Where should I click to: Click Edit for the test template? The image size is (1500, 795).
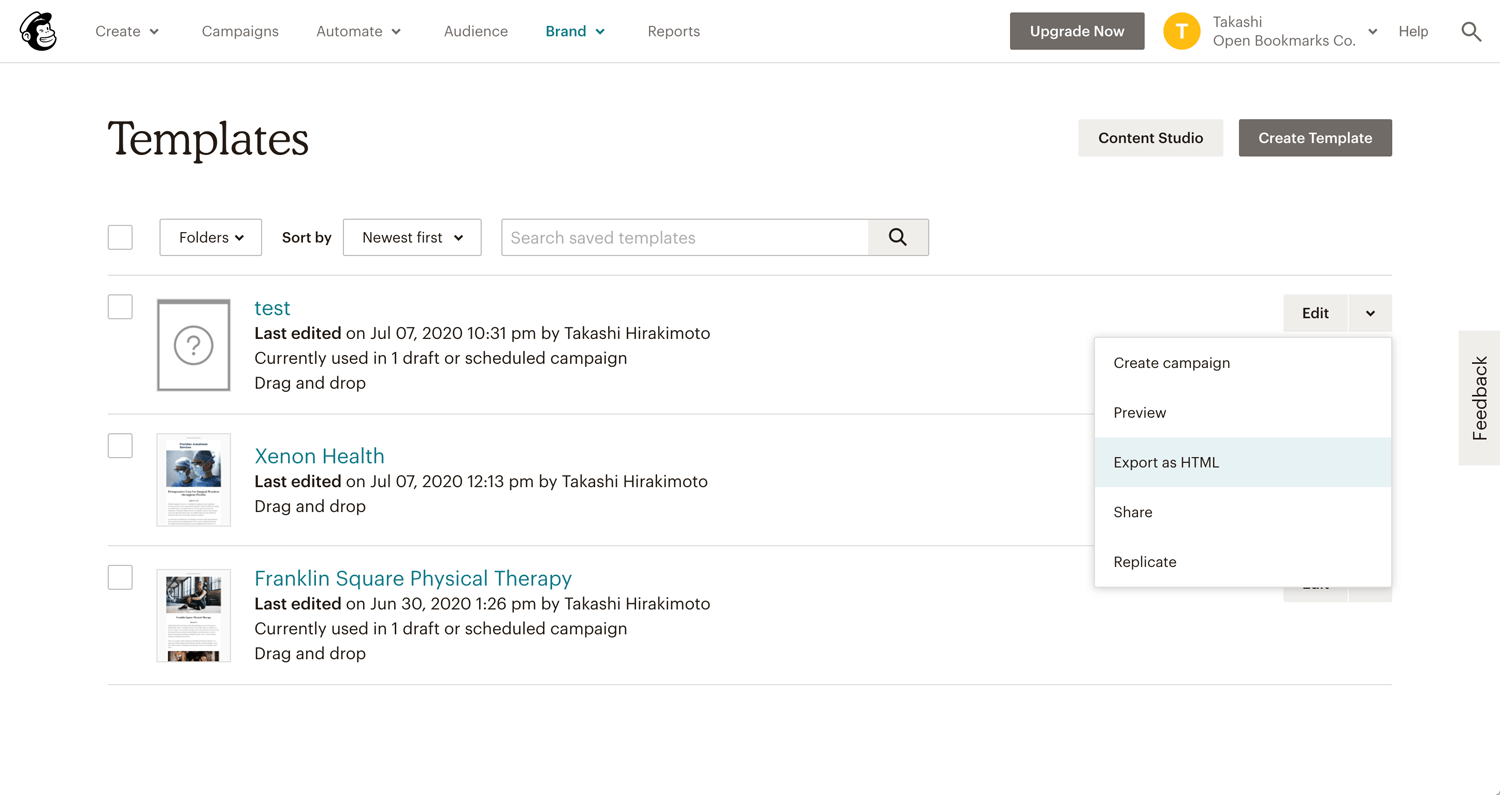tap(1315, 313)
